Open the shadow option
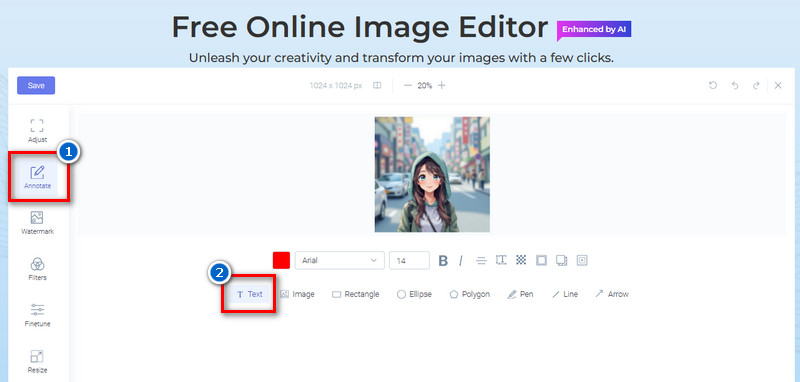 (561, 260)
